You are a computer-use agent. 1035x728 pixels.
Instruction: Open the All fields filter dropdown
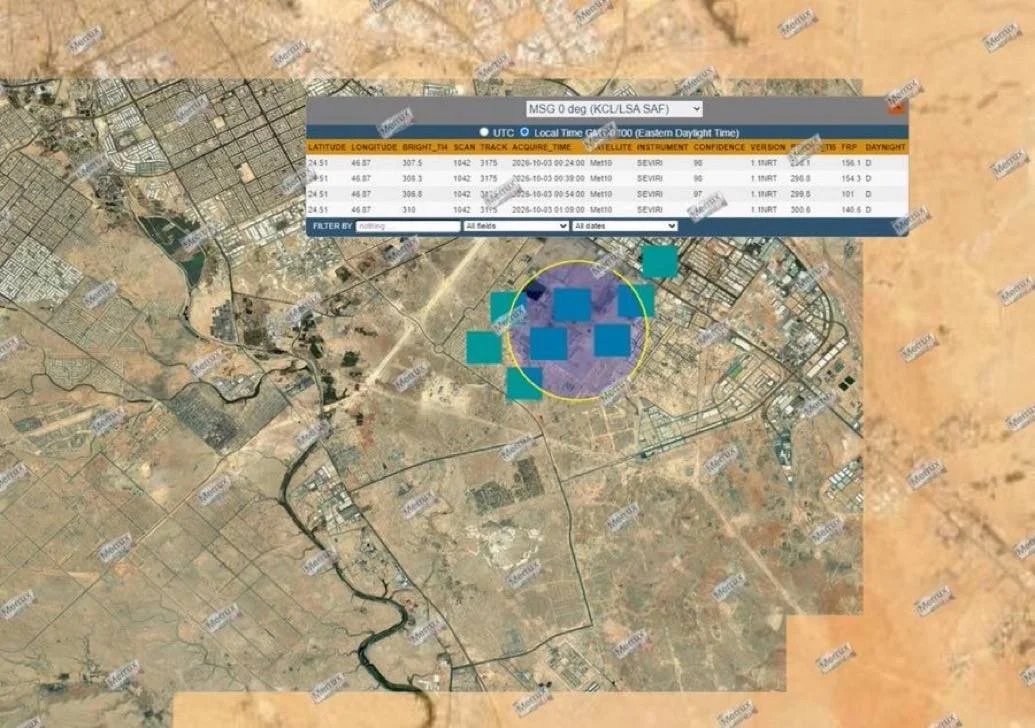tap(516, 226)
